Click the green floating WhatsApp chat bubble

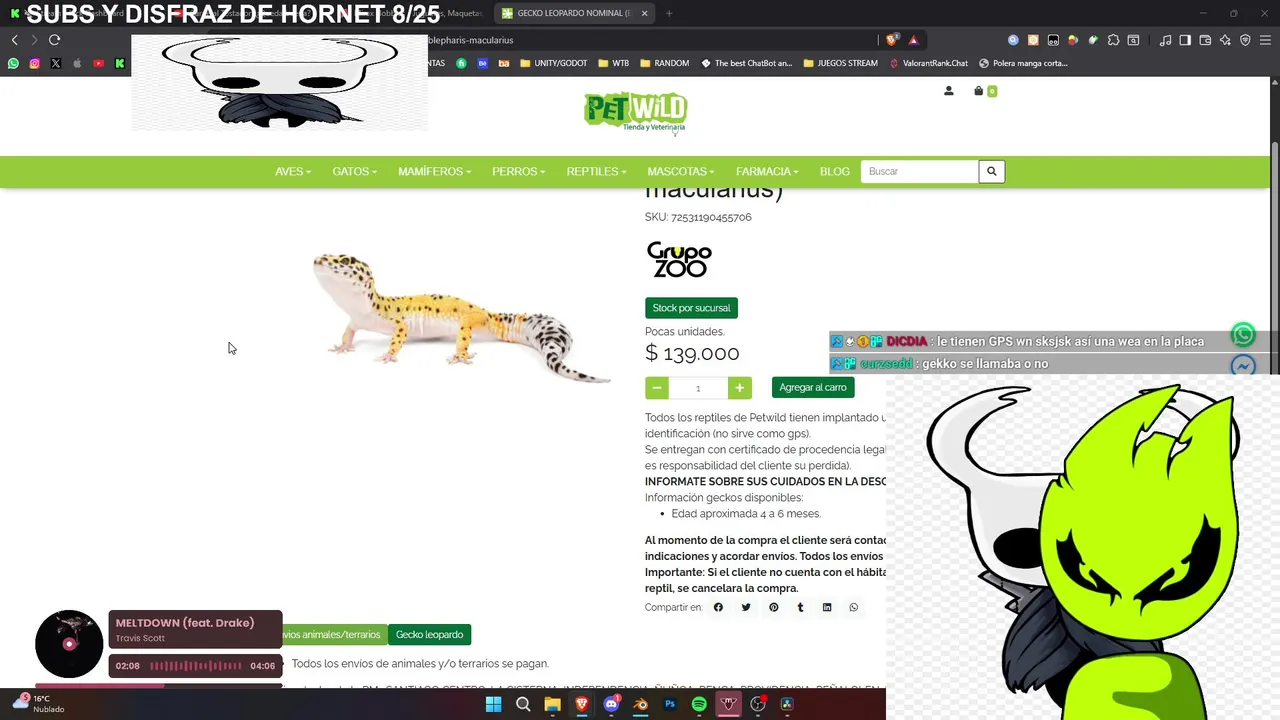(1243, 335)
